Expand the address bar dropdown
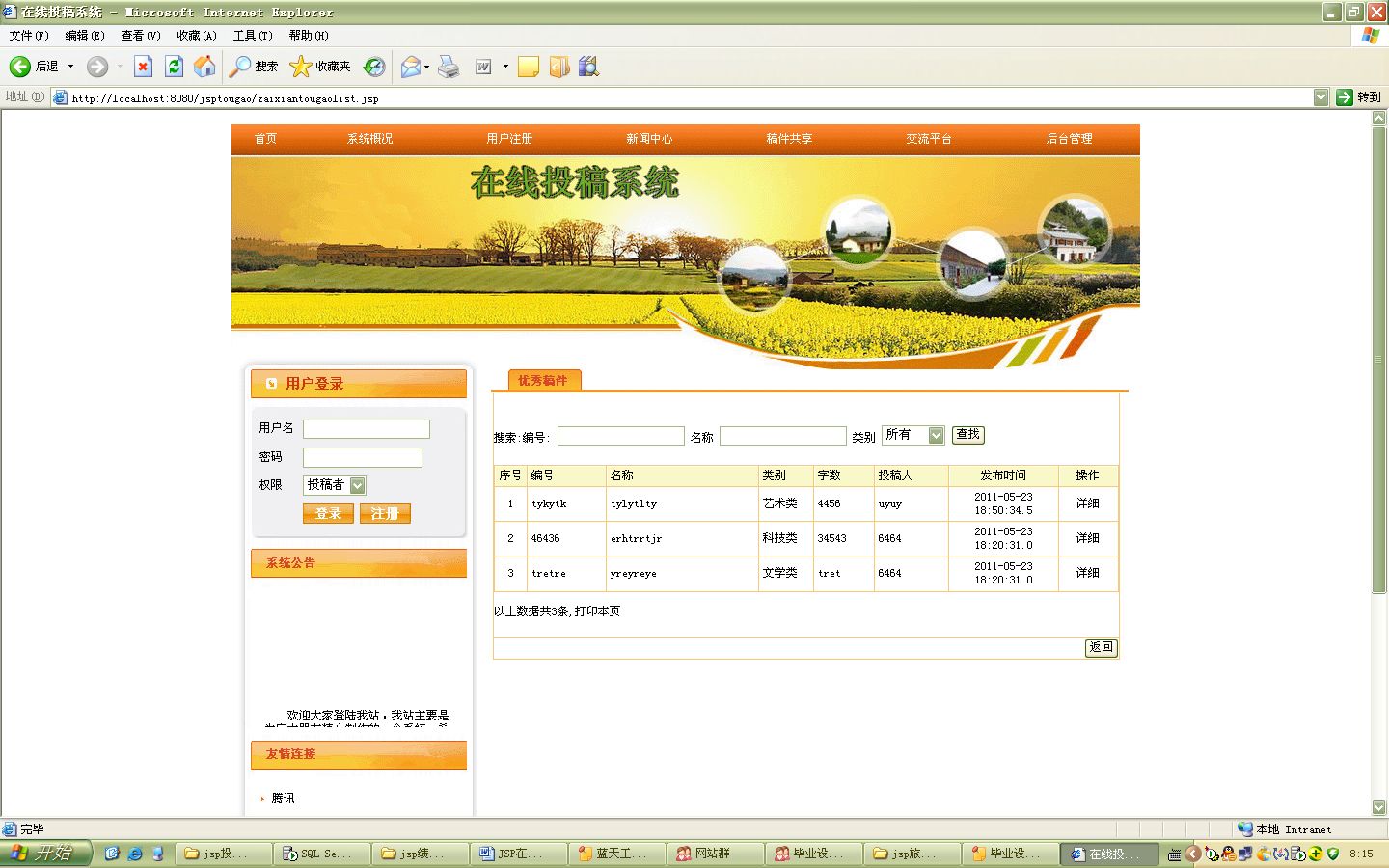The width and height of the screenshot is (1389, 868). point(1321,97)
